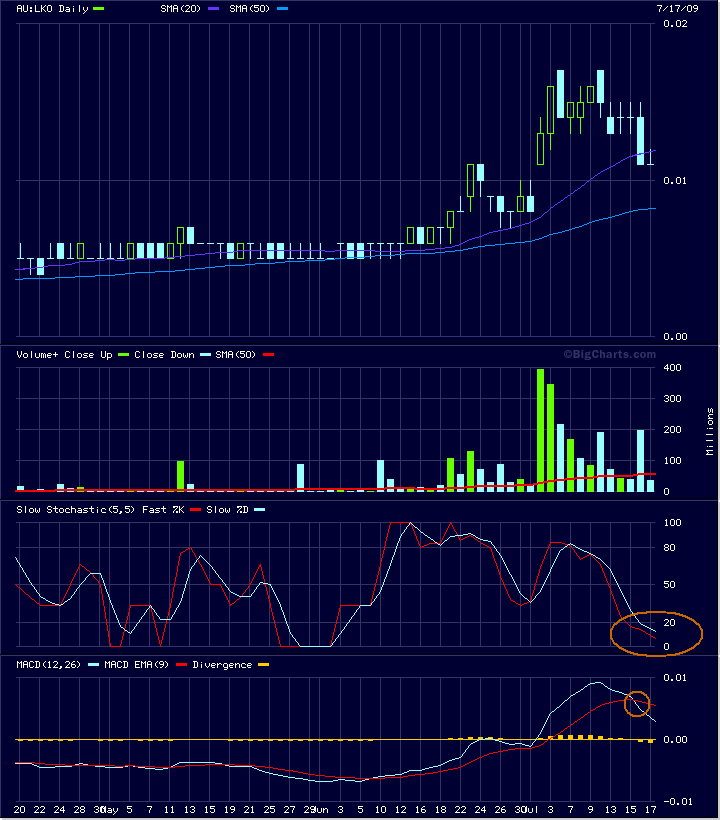This screenshot has width=720, height=820.
Task: Select the 'Fast %K' legend label
Action: coord(163,509)
